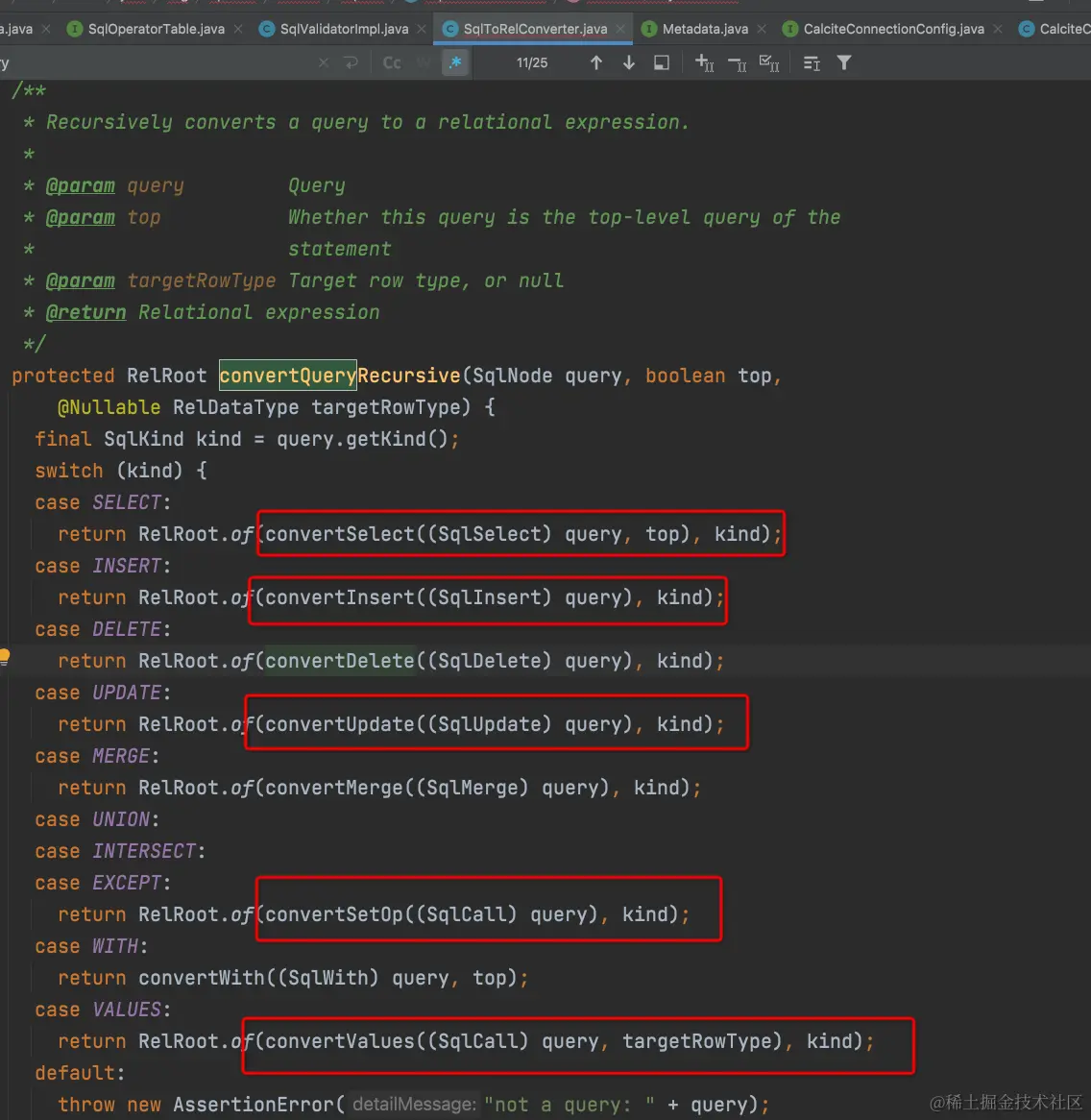Toggle Match Case (Cc) in find bar

click(x=392, y=62)
